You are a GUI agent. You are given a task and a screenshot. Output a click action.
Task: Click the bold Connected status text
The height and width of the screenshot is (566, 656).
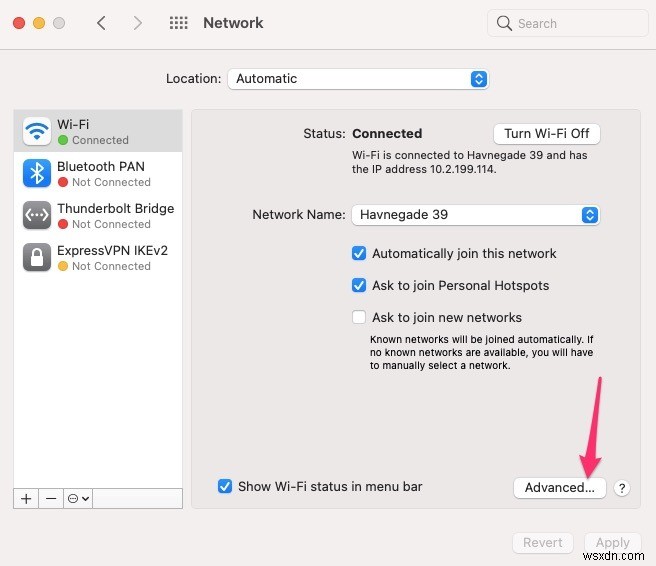point(387,133)
